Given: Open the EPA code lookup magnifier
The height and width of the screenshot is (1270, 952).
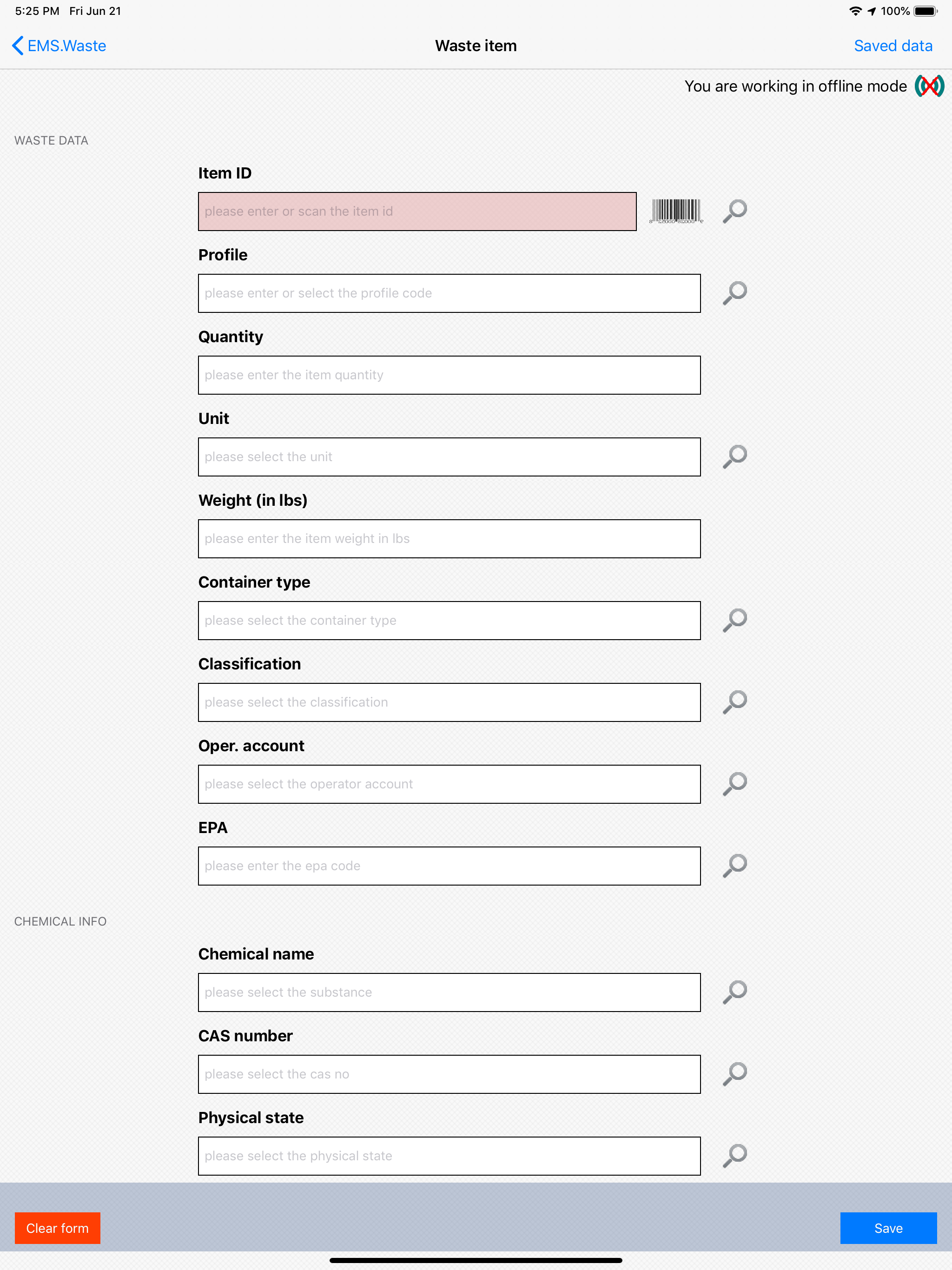Looking at the screenshot, I should (734, 866).
